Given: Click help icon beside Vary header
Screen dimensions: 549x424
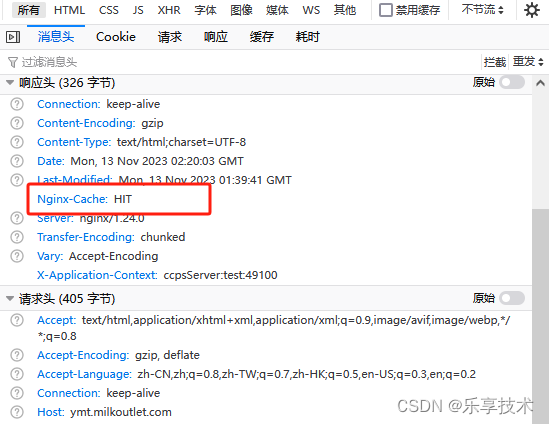Looking at the screenshot, I should pos(17,256).
